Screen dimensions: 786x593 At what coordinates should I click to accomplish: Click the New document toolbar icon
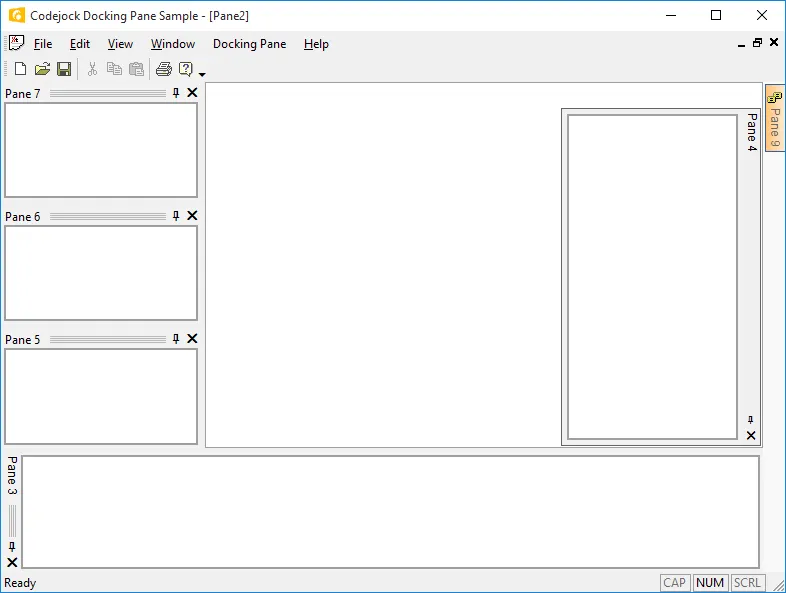coord(21,69)
